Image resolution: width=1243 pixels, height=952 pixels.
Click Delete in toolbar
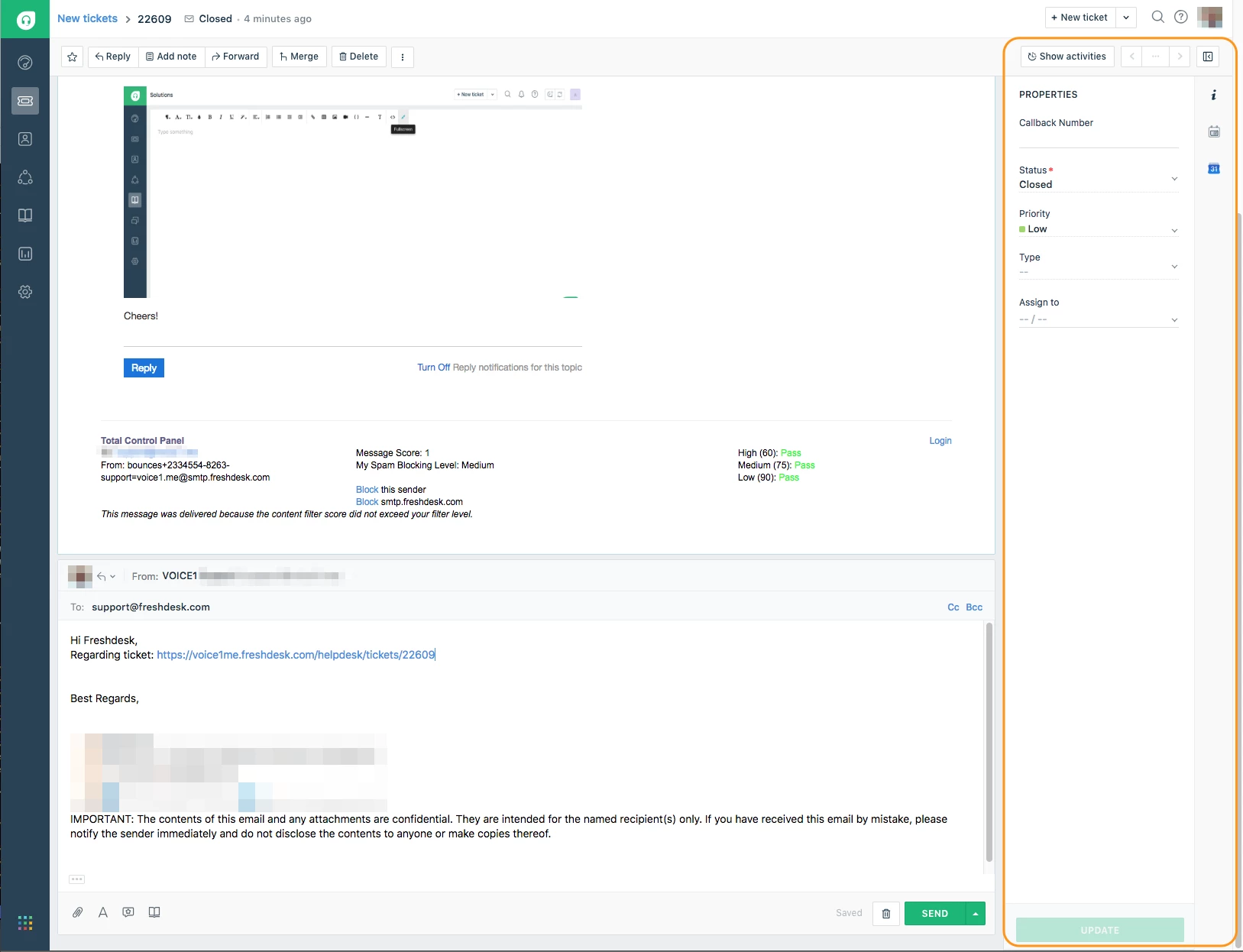[x=359, y=57]
